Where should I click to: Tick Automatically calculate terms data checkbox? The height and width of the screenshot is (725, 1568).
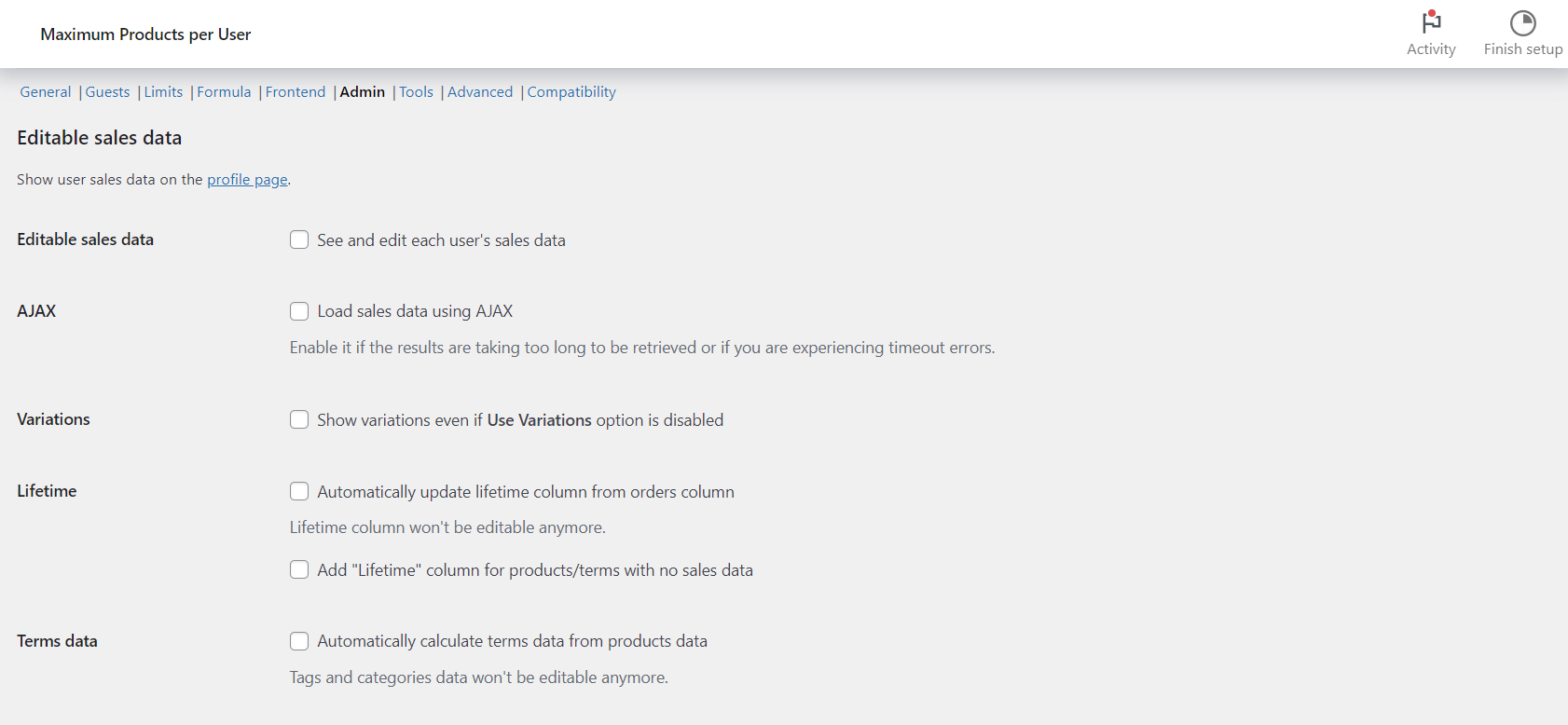299,641
